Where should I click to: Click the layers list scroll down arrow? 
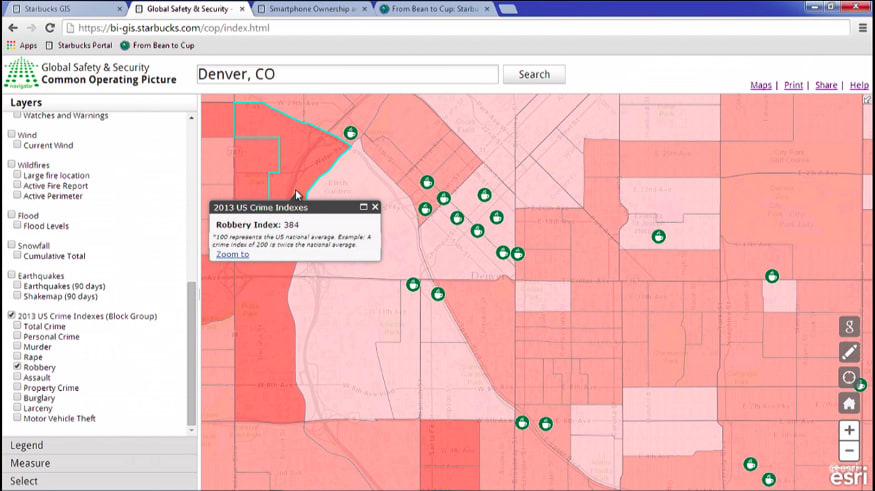click(x=191, y=430)
